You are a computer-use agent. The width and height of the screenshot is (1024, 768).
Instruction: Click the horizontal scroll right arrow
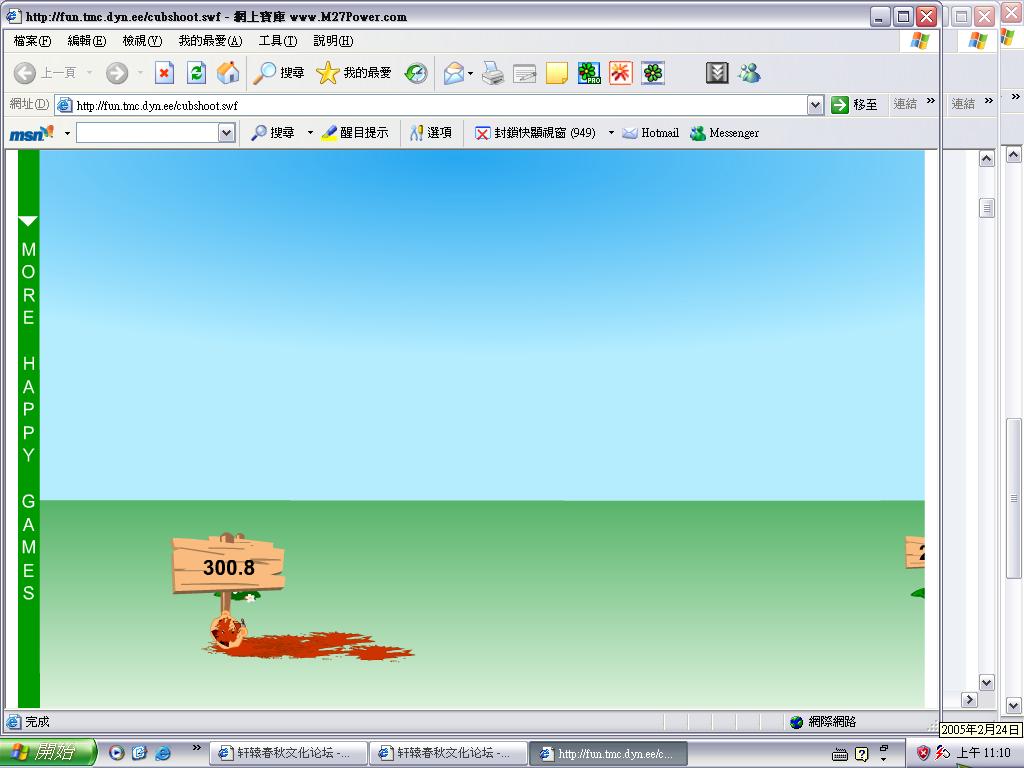[970, 699]
